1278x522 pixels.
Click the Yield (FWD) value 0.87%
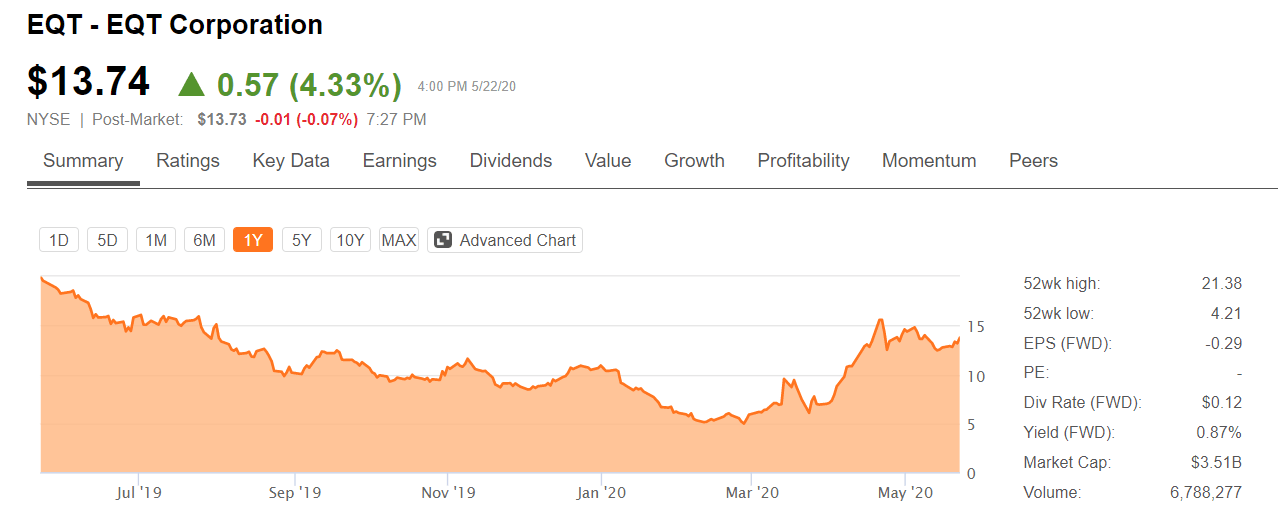coord(1219,433)
